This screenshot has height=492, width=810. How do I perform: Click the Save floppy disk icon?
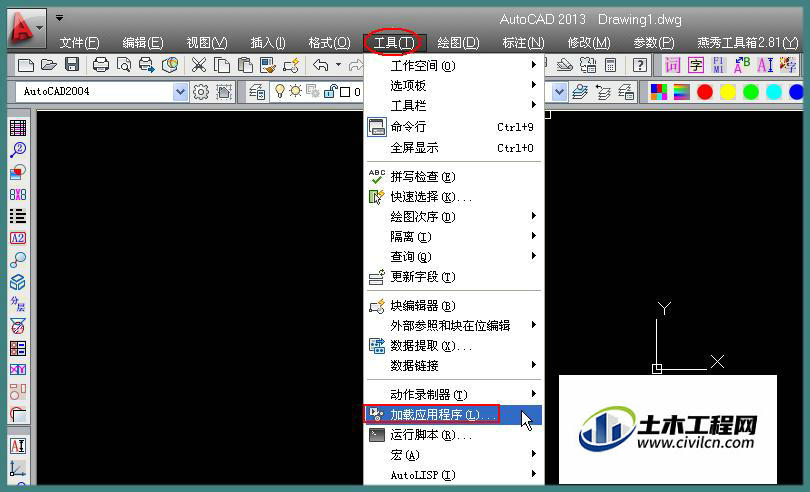click(72, 65)
